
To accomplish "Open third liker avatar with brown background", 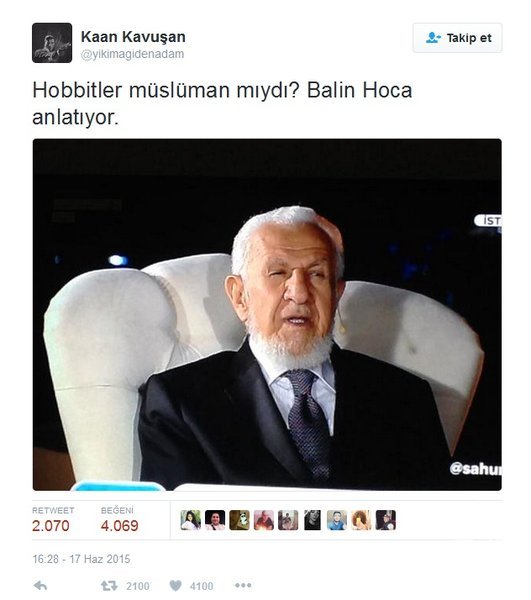I will click(239, 520).
